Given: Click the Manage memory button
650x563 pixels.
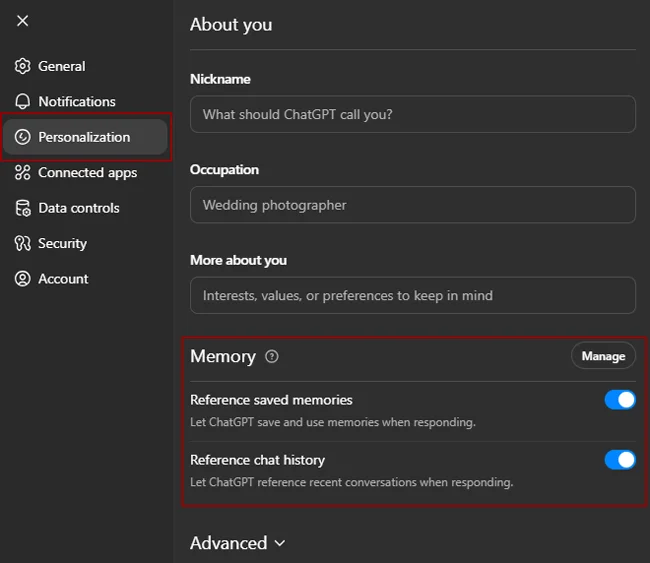Looking at the screenshot, I should pos(603,356).
